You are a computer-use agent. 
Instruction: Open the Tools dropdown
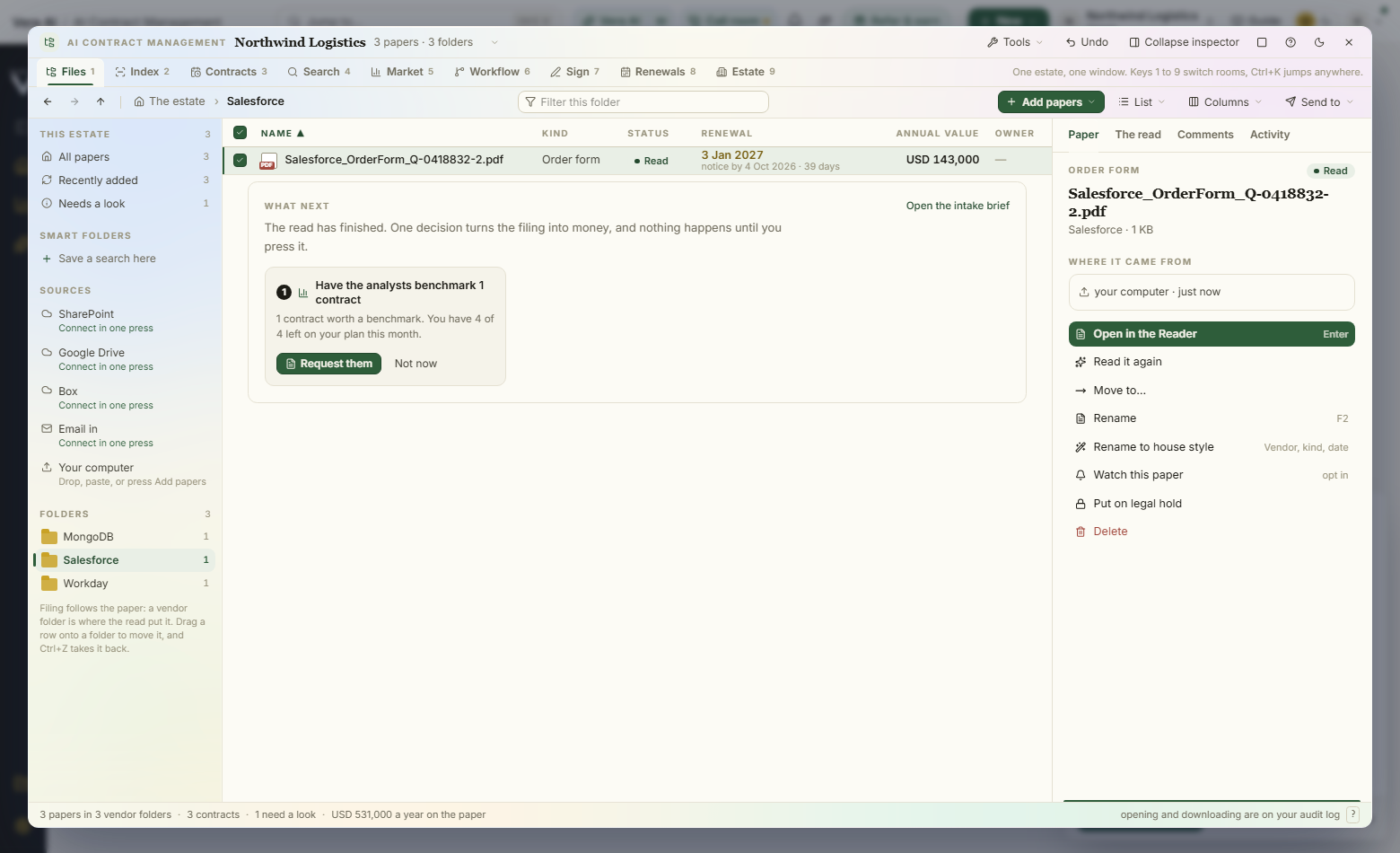point(1015,42)
